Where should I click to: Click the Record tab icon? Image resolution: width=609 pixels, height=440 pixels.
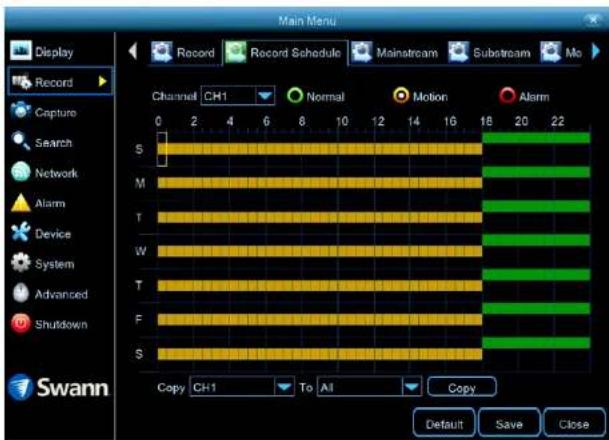click(162, 52)
